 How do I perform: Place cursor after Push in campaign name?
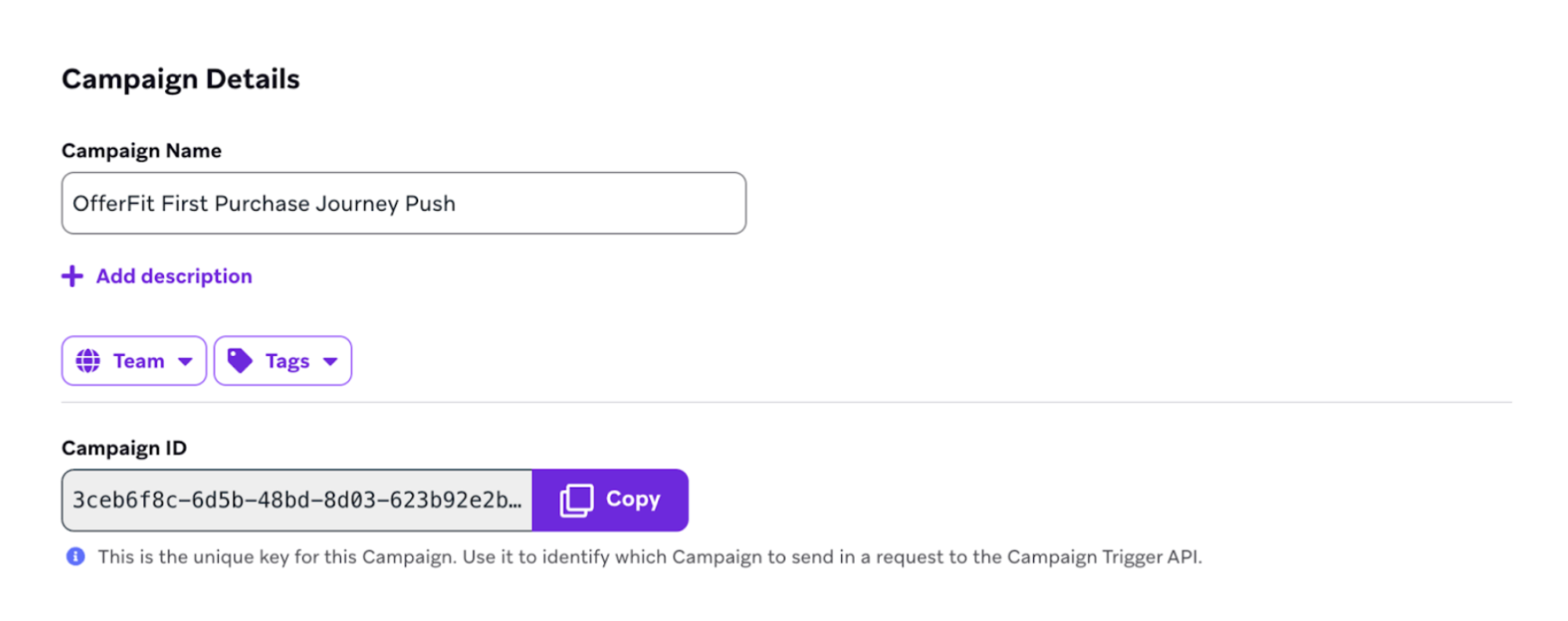[457, 204]
